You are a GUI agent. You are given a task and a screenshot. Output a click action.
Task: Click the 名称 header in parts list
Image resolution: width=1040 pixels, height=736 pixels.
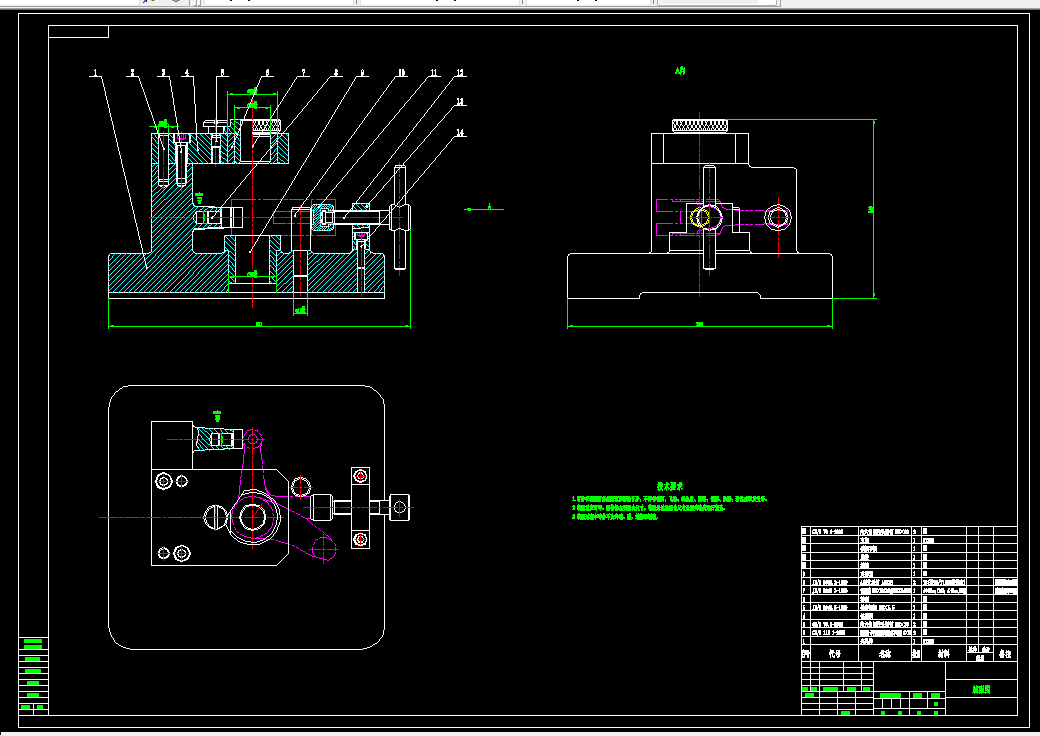point(885,654)
